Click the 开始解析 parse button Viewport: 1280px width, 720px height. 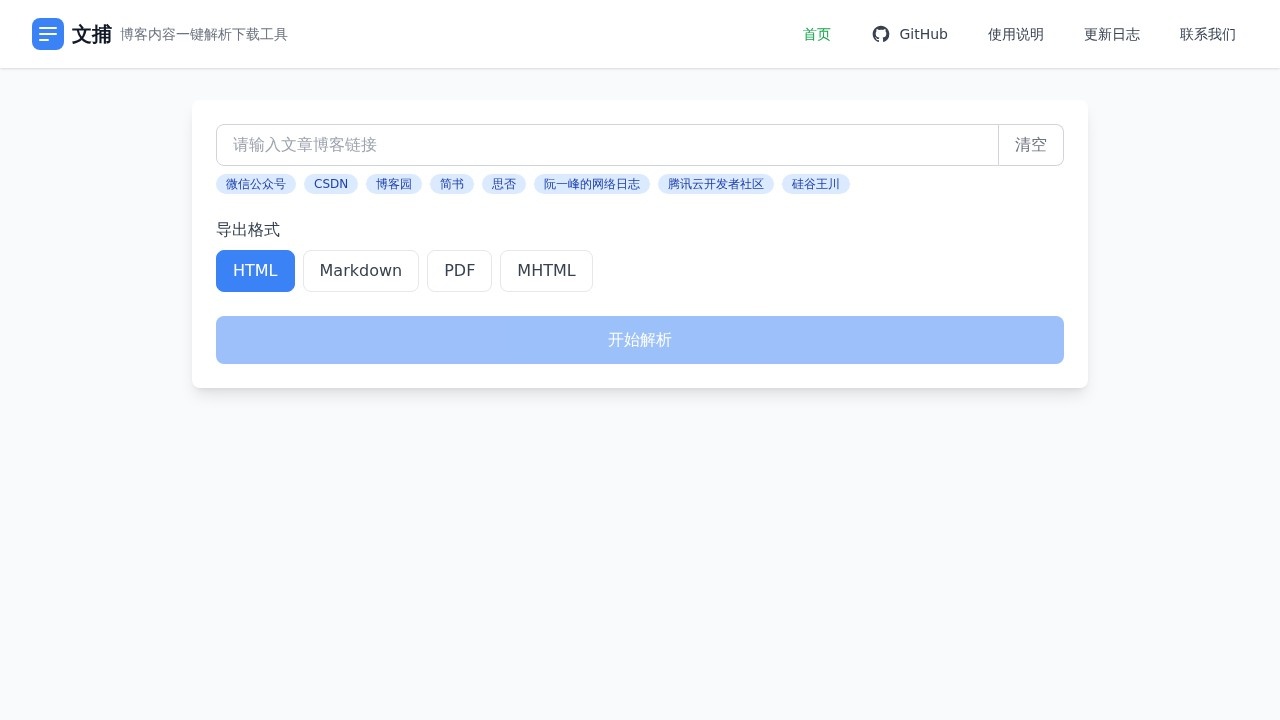(640, 340)
